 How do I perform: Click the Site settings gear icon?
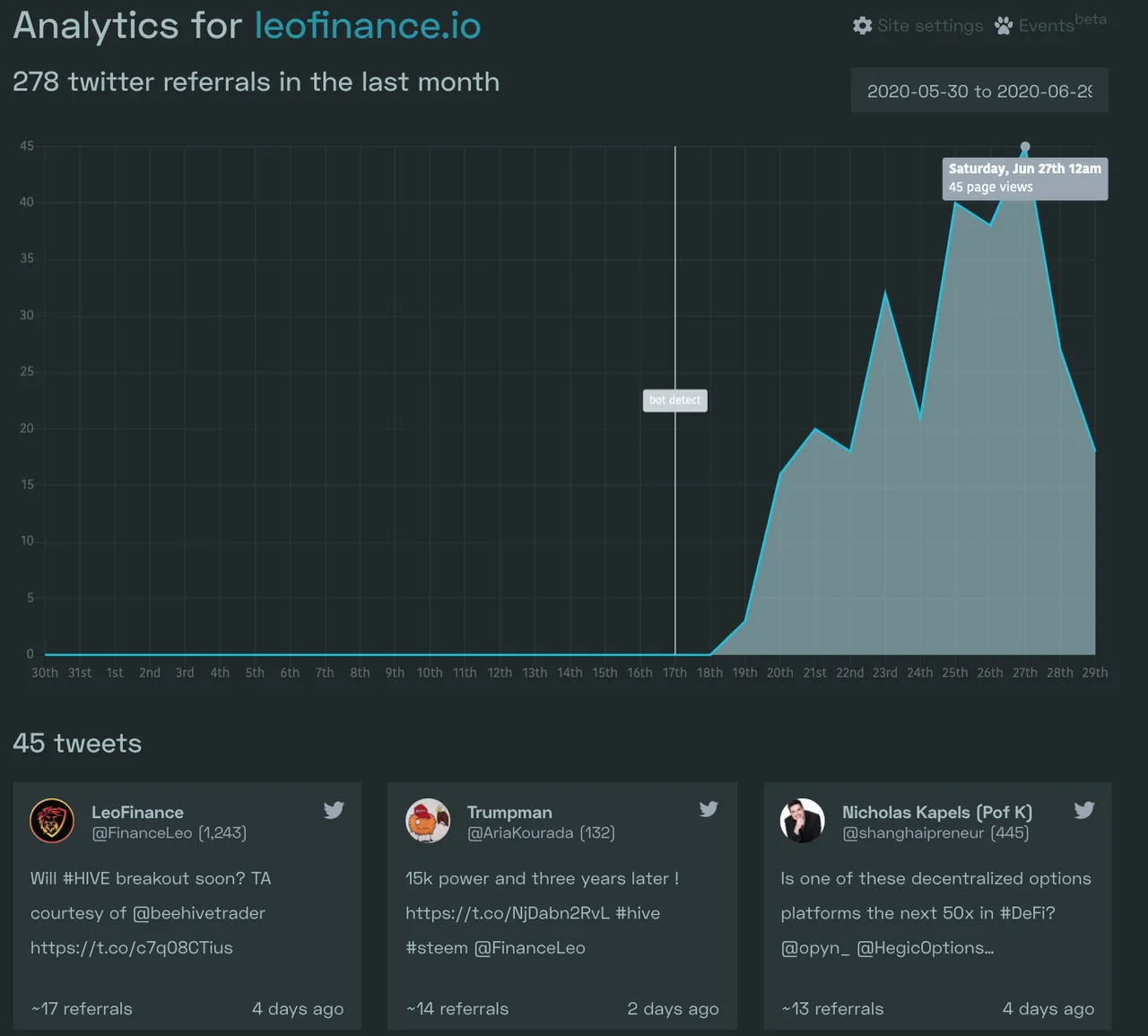tap(862, 26)
